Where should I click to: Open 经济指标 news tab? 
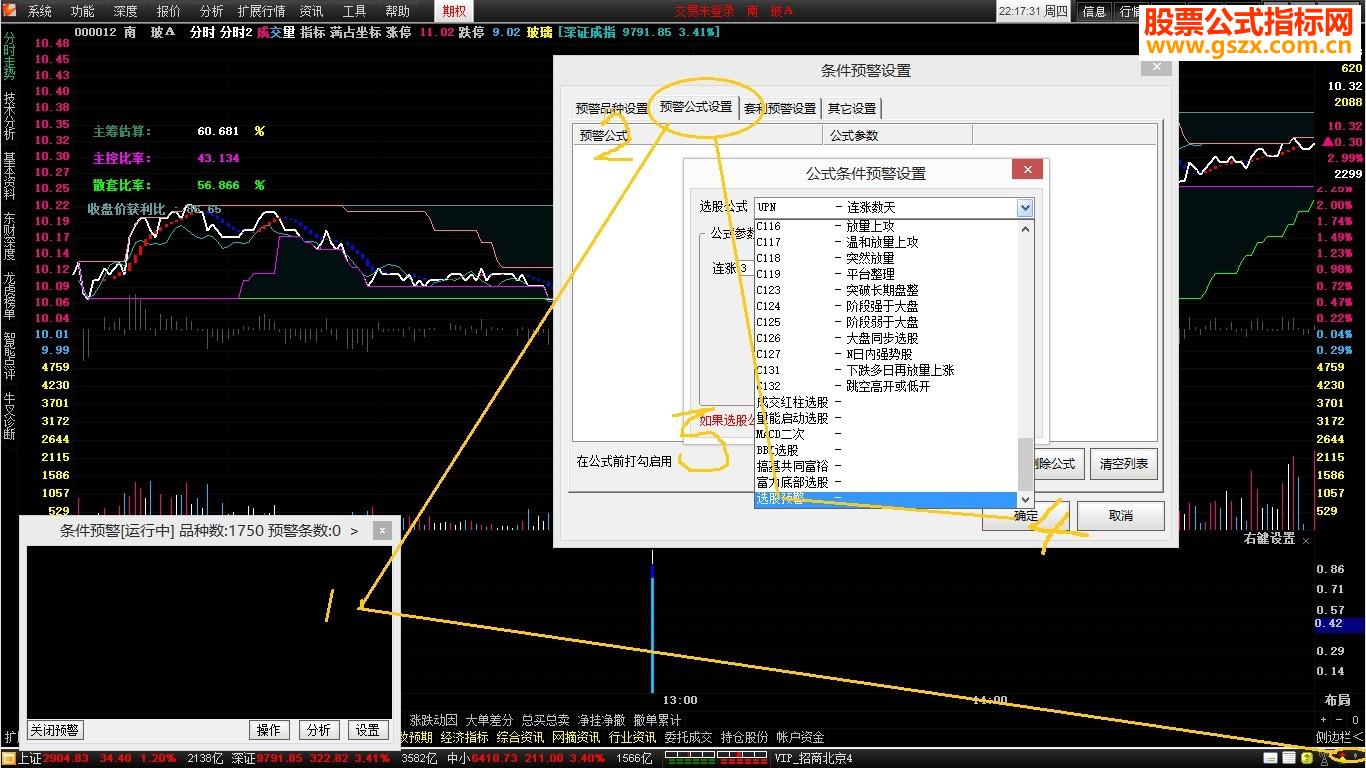464,737
